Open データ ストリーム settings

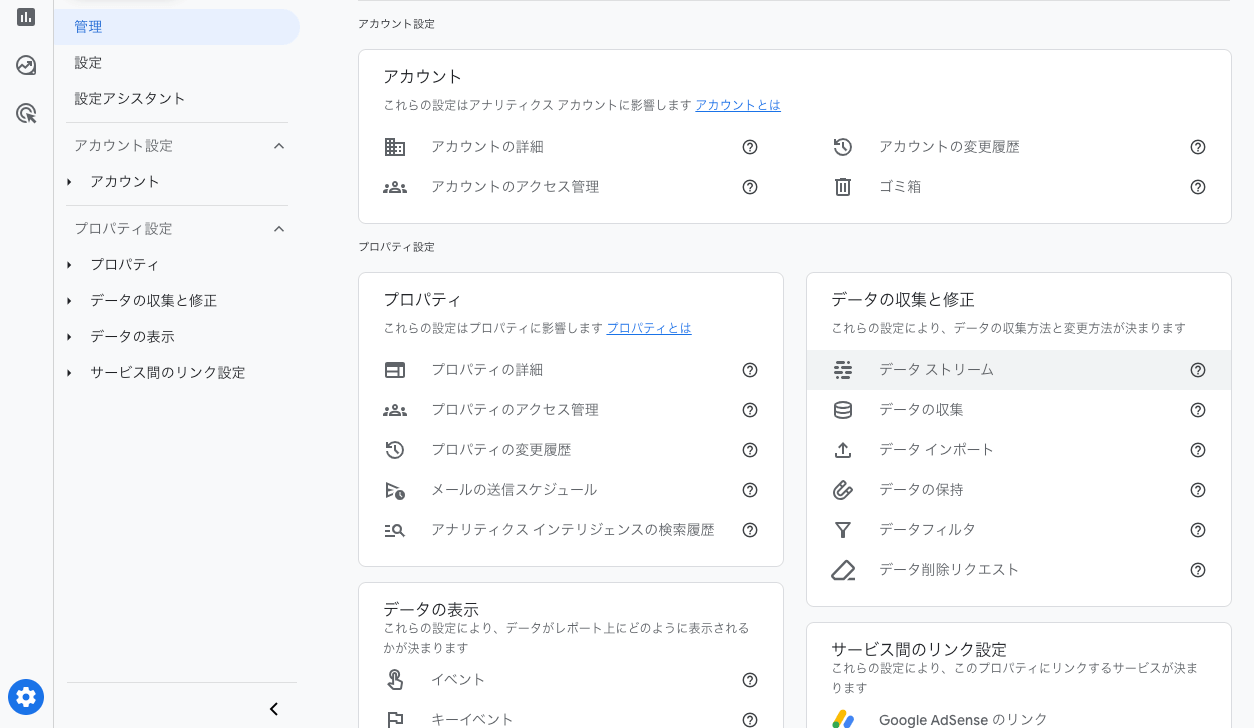point(1019,370)
